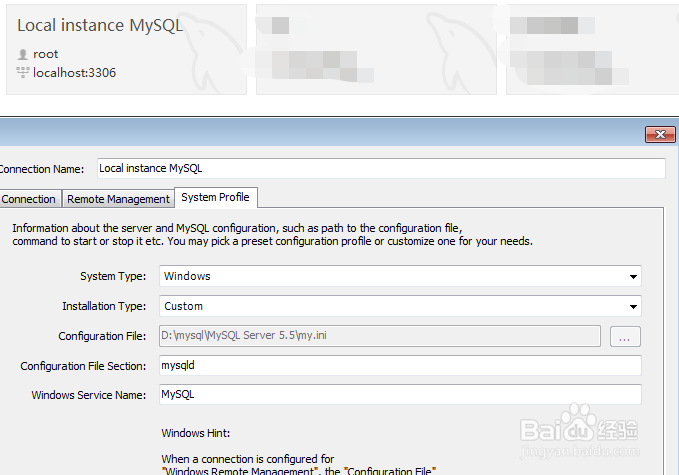
Task: Click the Connection Name input field
Action: (x=381, y=168)
